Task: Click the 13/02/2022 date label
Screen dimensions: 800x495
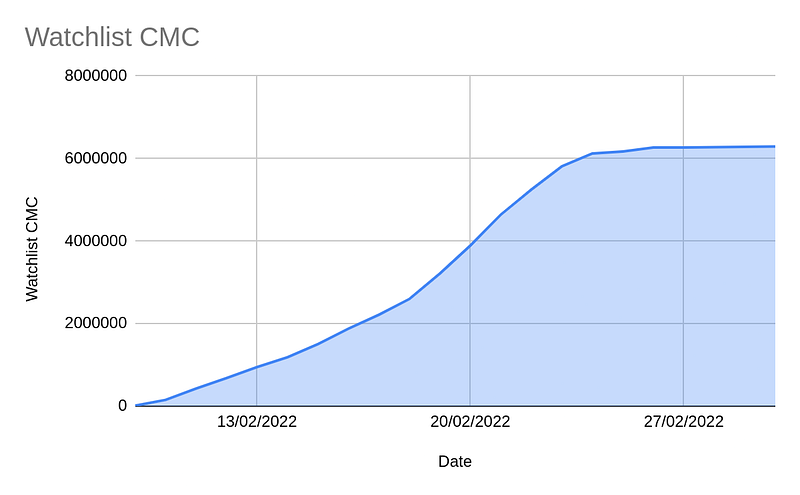Action: tap(257, 422)
